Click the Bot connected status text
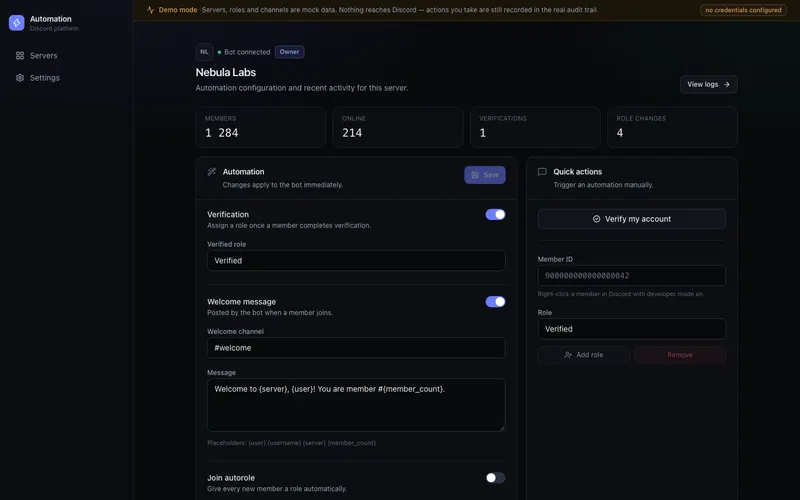Viewport: 800px width, 500px height. [247, 52]
